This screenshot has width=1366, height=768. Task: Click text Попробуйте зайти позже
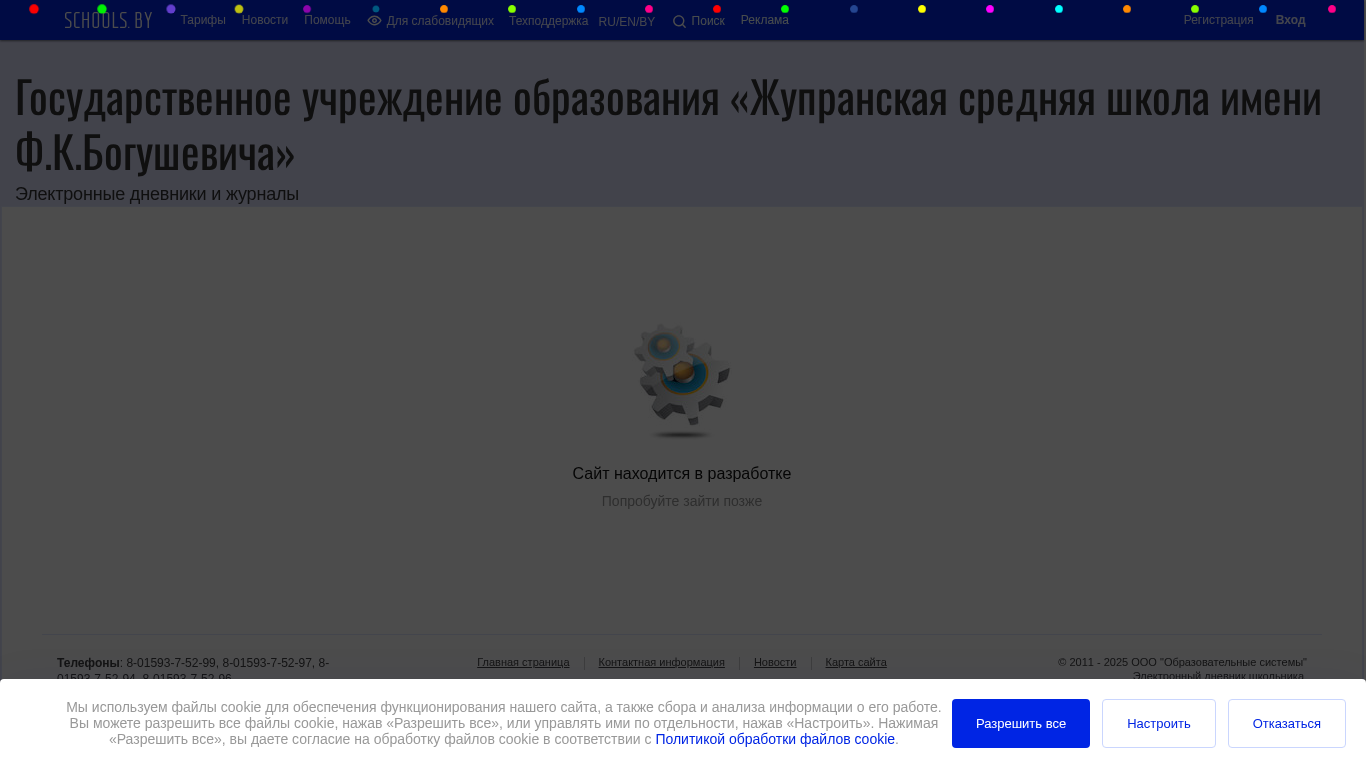tap(682, 501)
